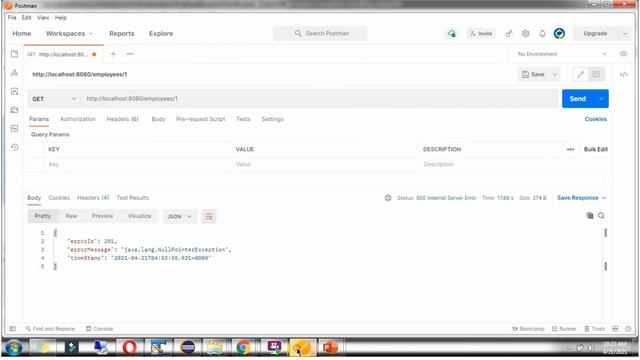Click the edit pencil icon

click(x=580, y=74)
